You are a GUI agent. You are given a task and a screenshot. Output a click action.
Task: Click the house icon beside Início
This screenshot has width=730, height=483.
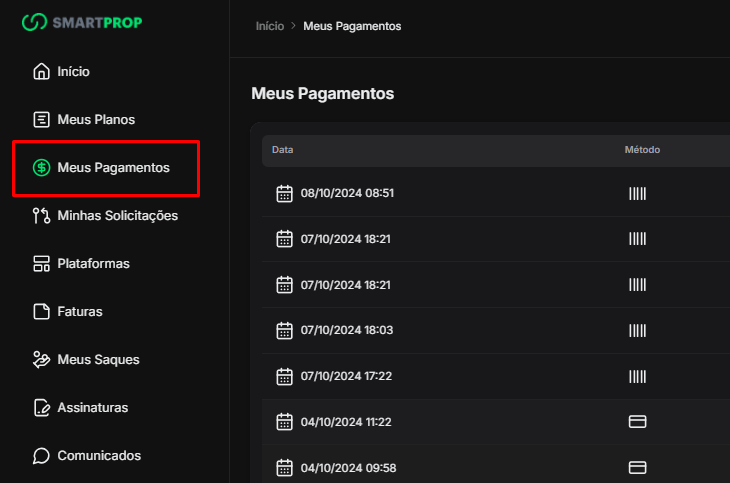pos(41,72)
